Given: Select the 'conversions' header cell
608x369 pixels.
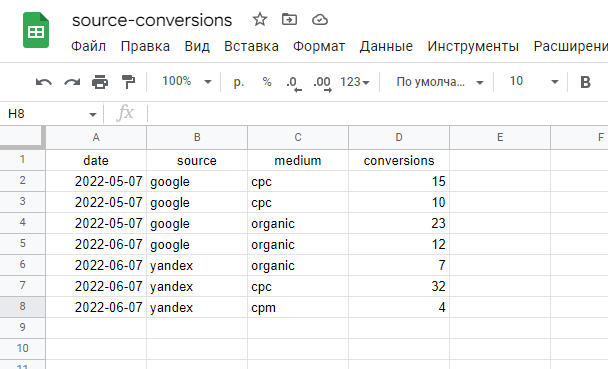Looking at the screenshot, I should [x=399, y=160].
